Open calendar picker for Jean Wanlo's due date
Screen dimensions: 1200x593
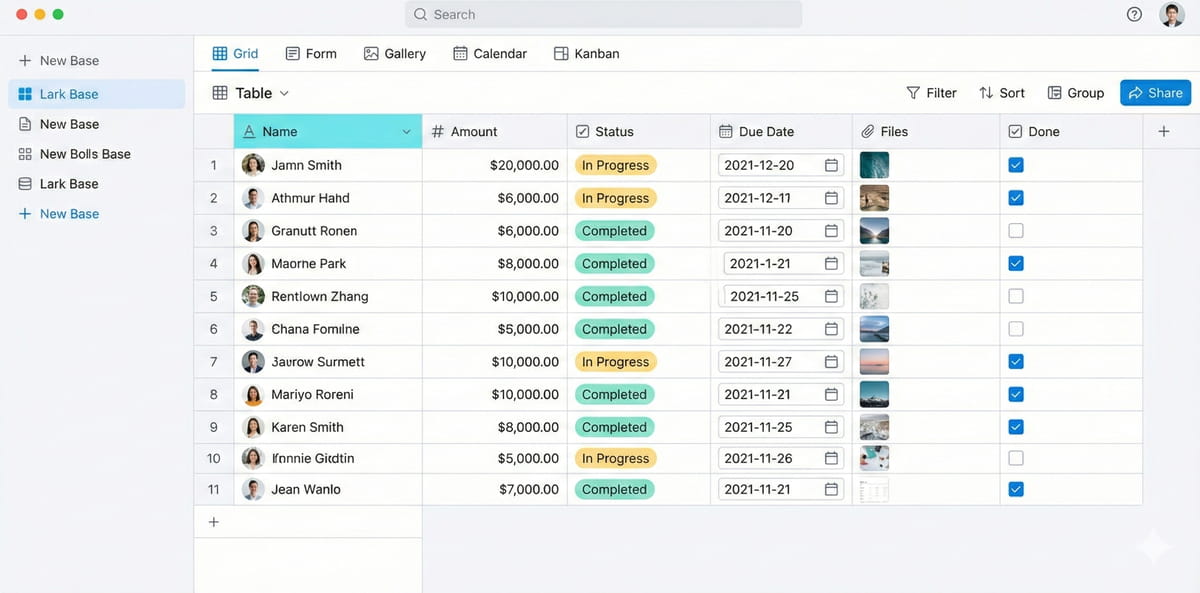831,490
